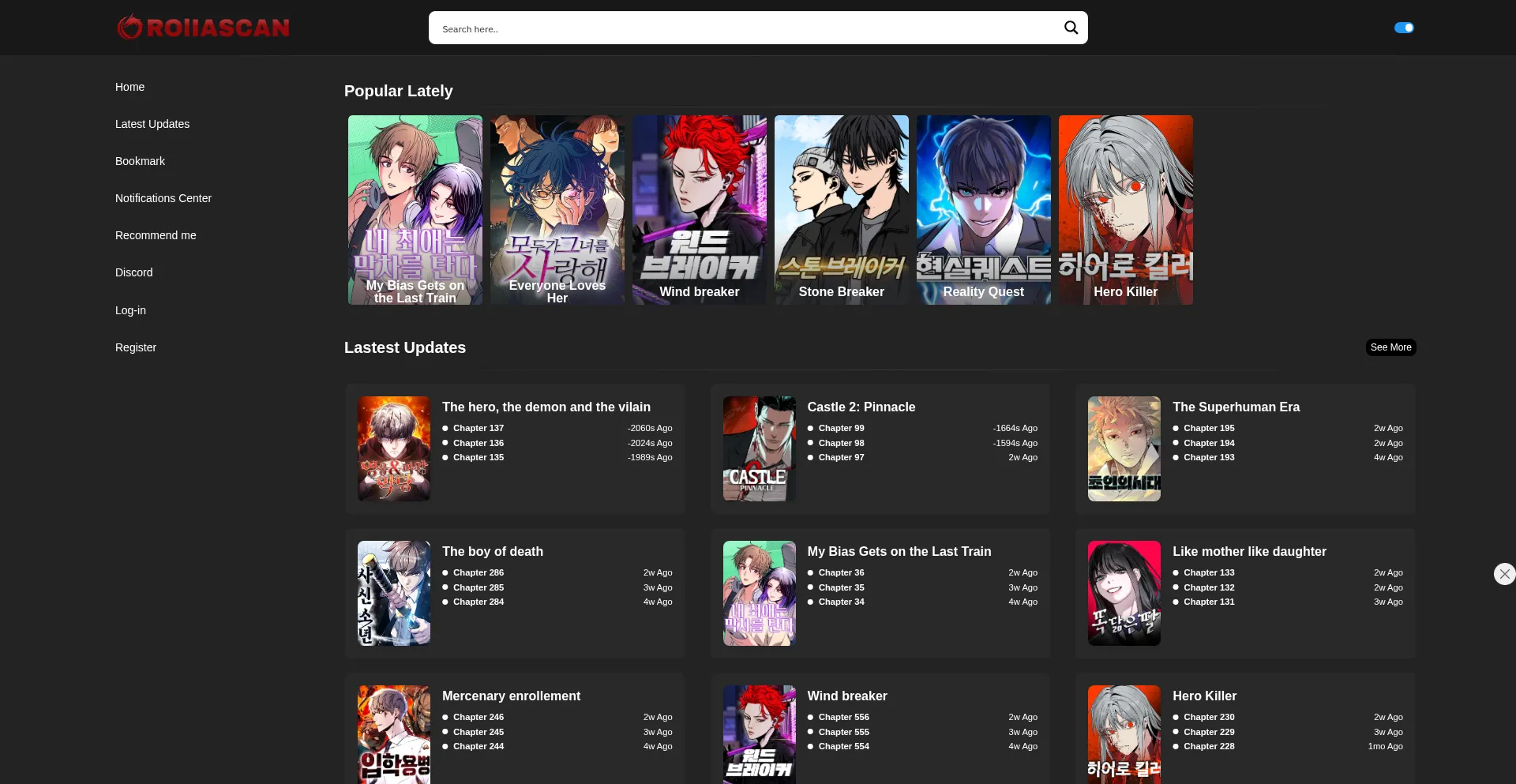Open Home in the sidebar
The width and height of the screenshot is (1516, 784).
129,87
